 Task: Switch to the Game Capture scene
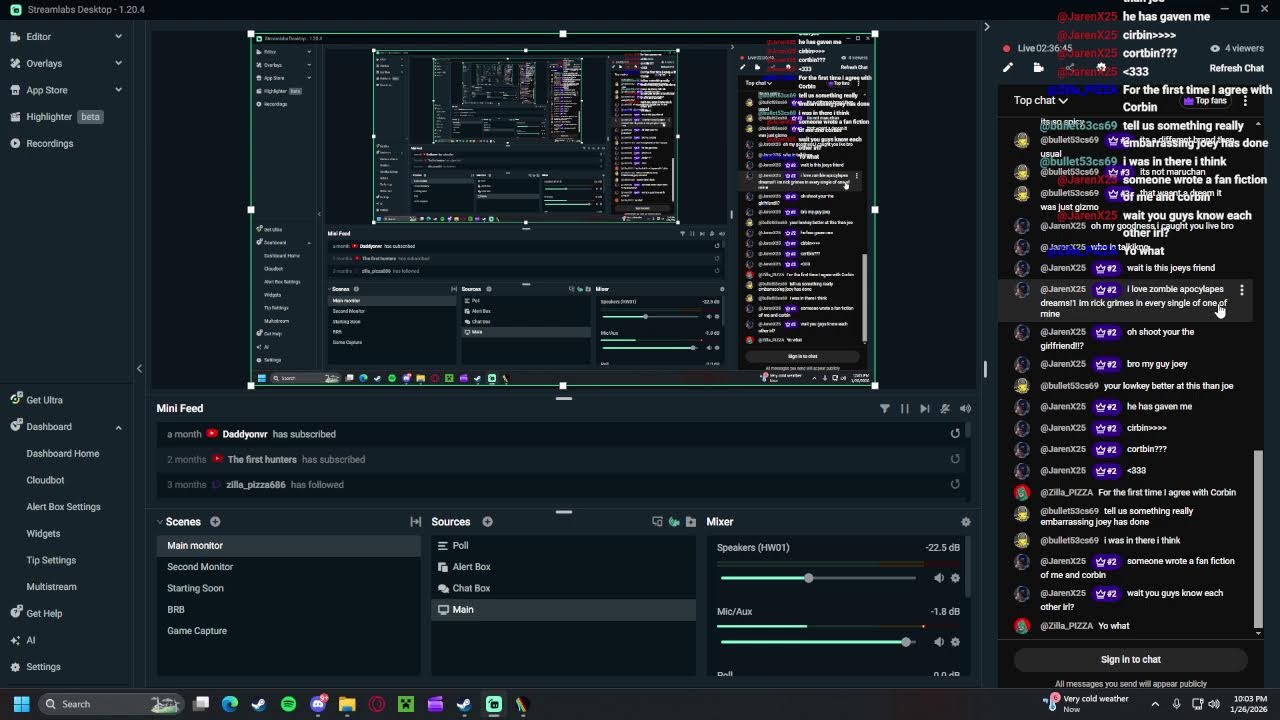pos(290,631)
